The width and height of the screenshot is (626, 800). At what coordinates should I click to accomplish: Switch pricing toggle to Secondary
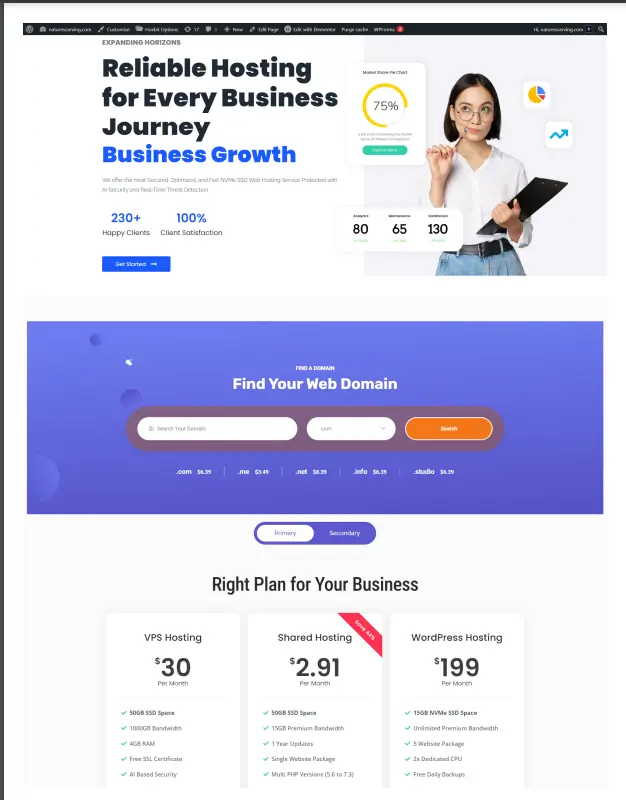point(344,533)
